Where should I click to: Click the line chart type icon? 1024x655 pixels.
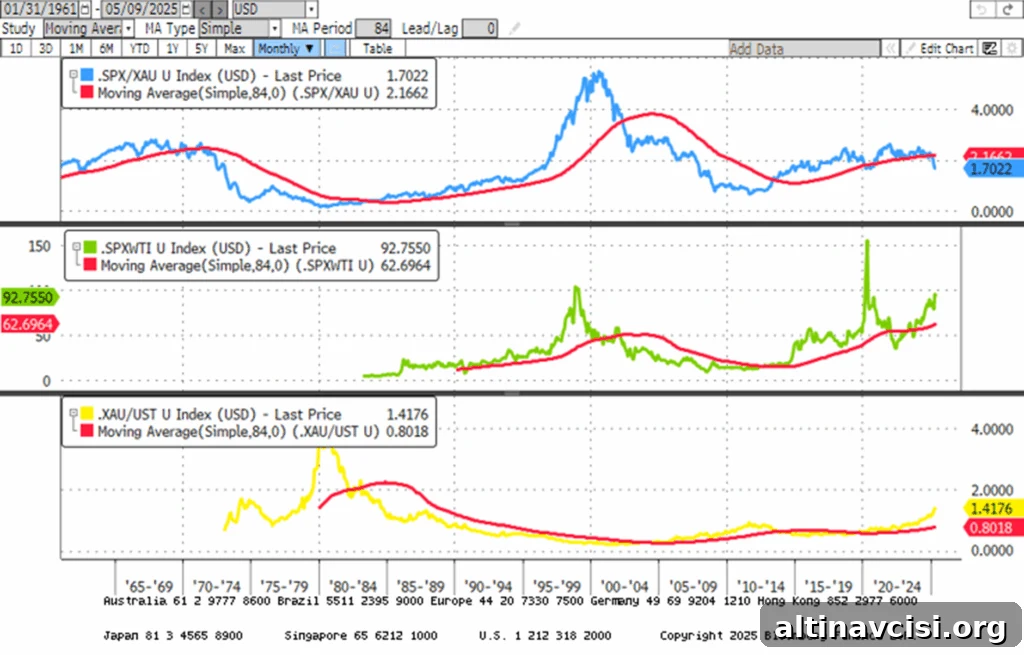click(x=335, y=48)
